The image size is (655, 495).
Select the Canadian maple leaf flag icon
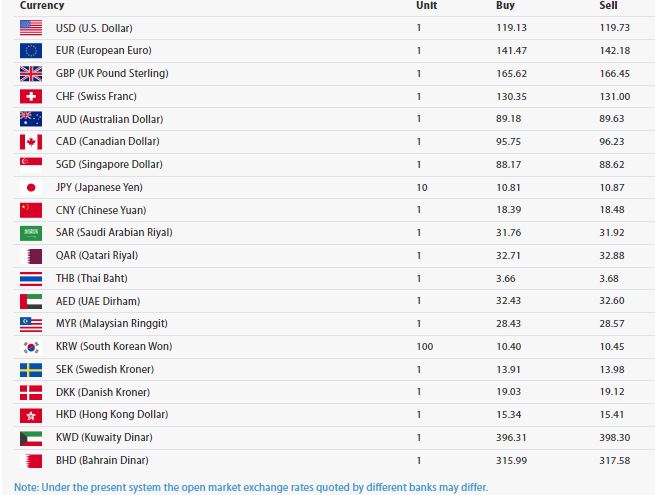pyautogui.click(x=31, y=142)
